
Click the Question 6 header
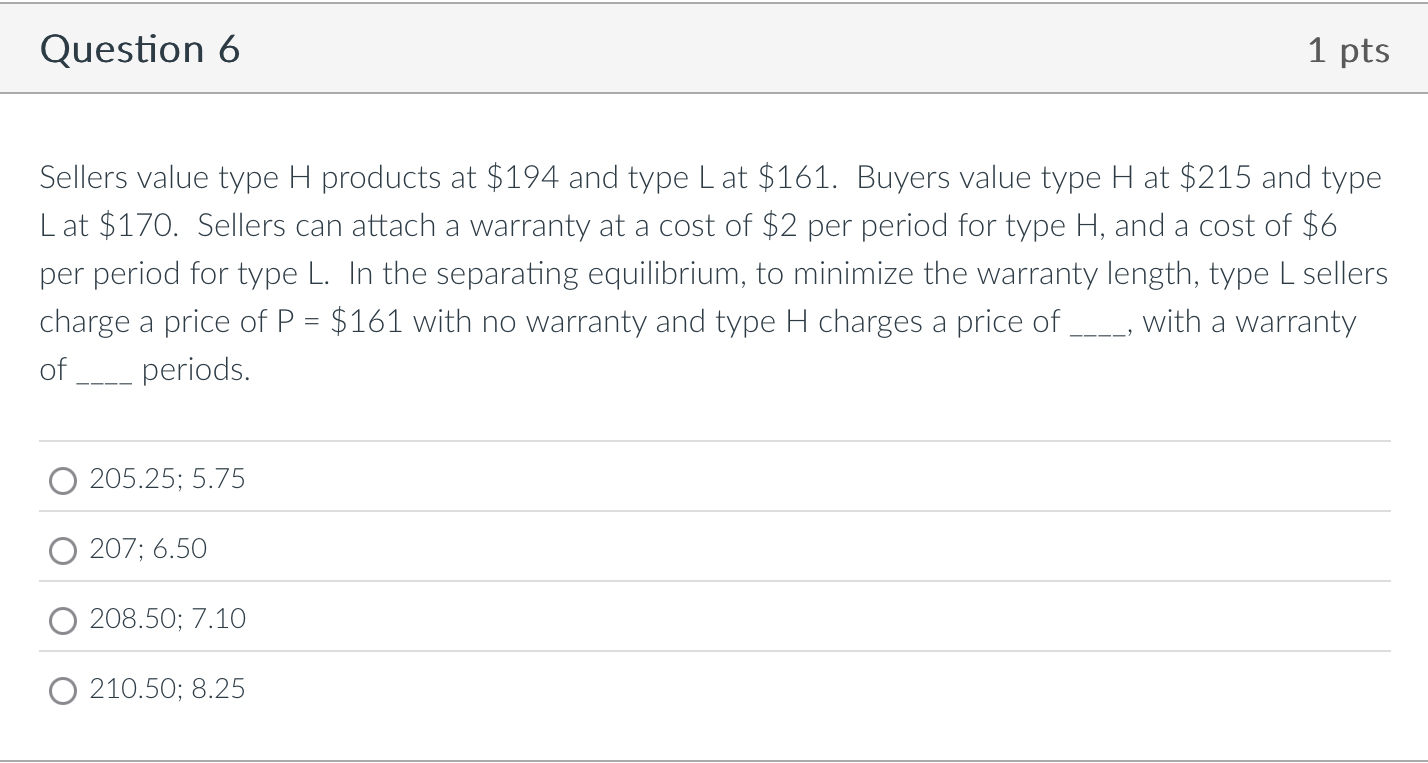pos(141,48)
